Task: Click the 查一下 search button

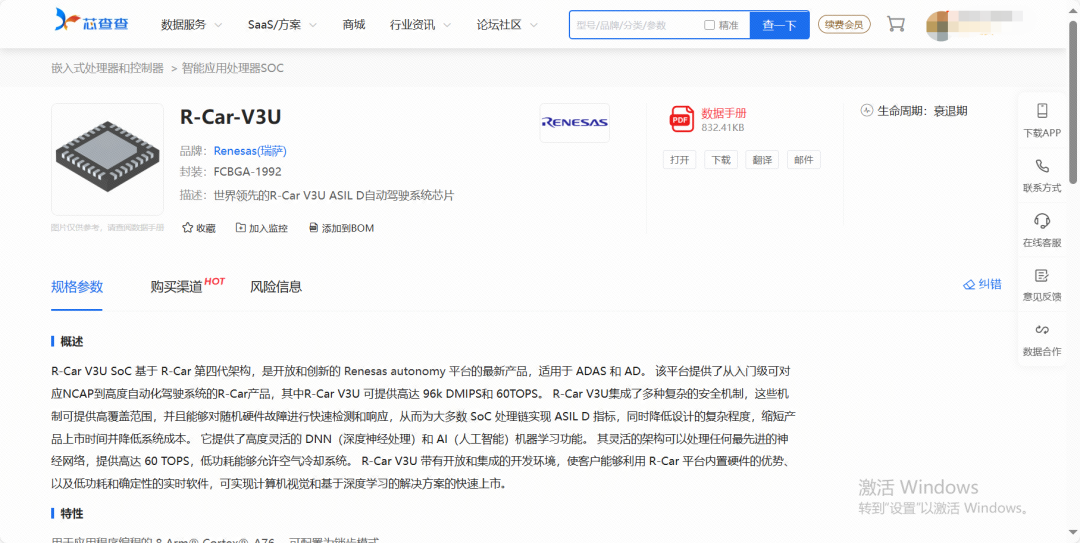Action: coord(780,25)
